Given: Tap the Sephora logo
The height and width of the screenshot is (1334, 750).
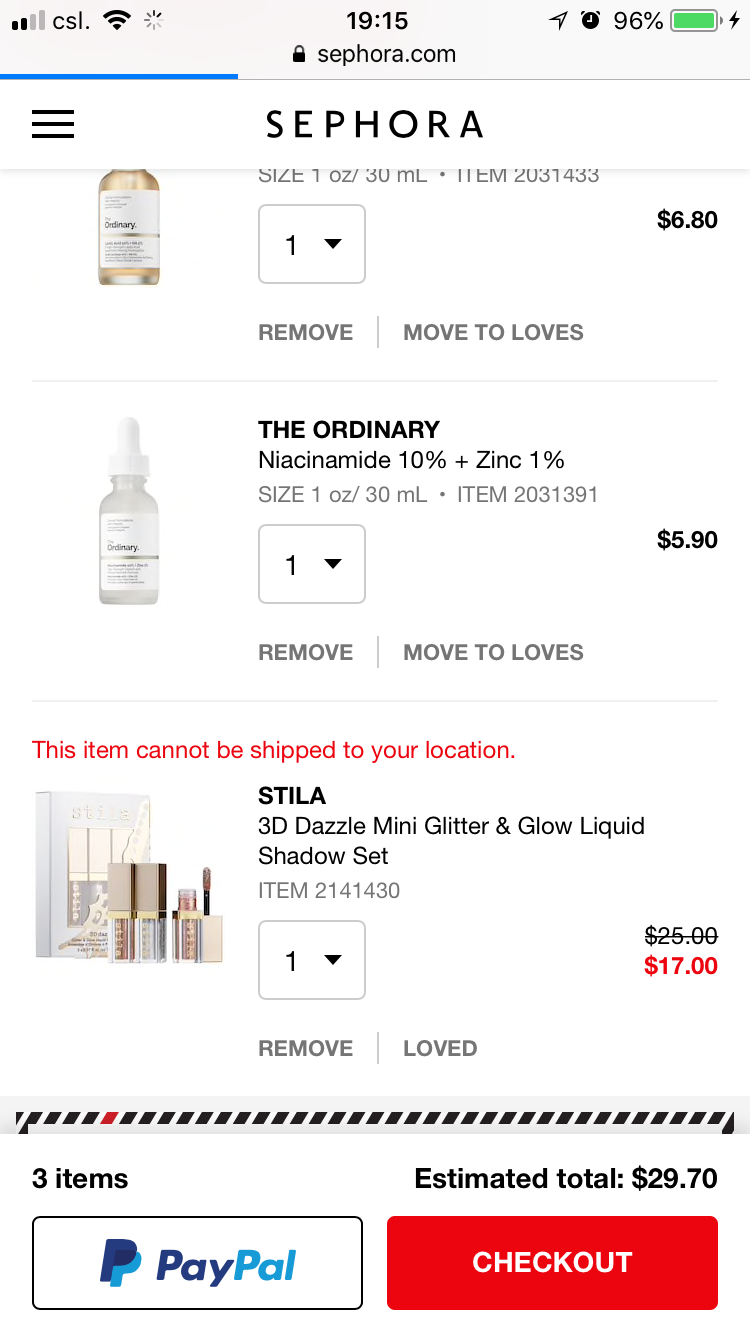Looking at the screenshot, I should click(374, 125).
